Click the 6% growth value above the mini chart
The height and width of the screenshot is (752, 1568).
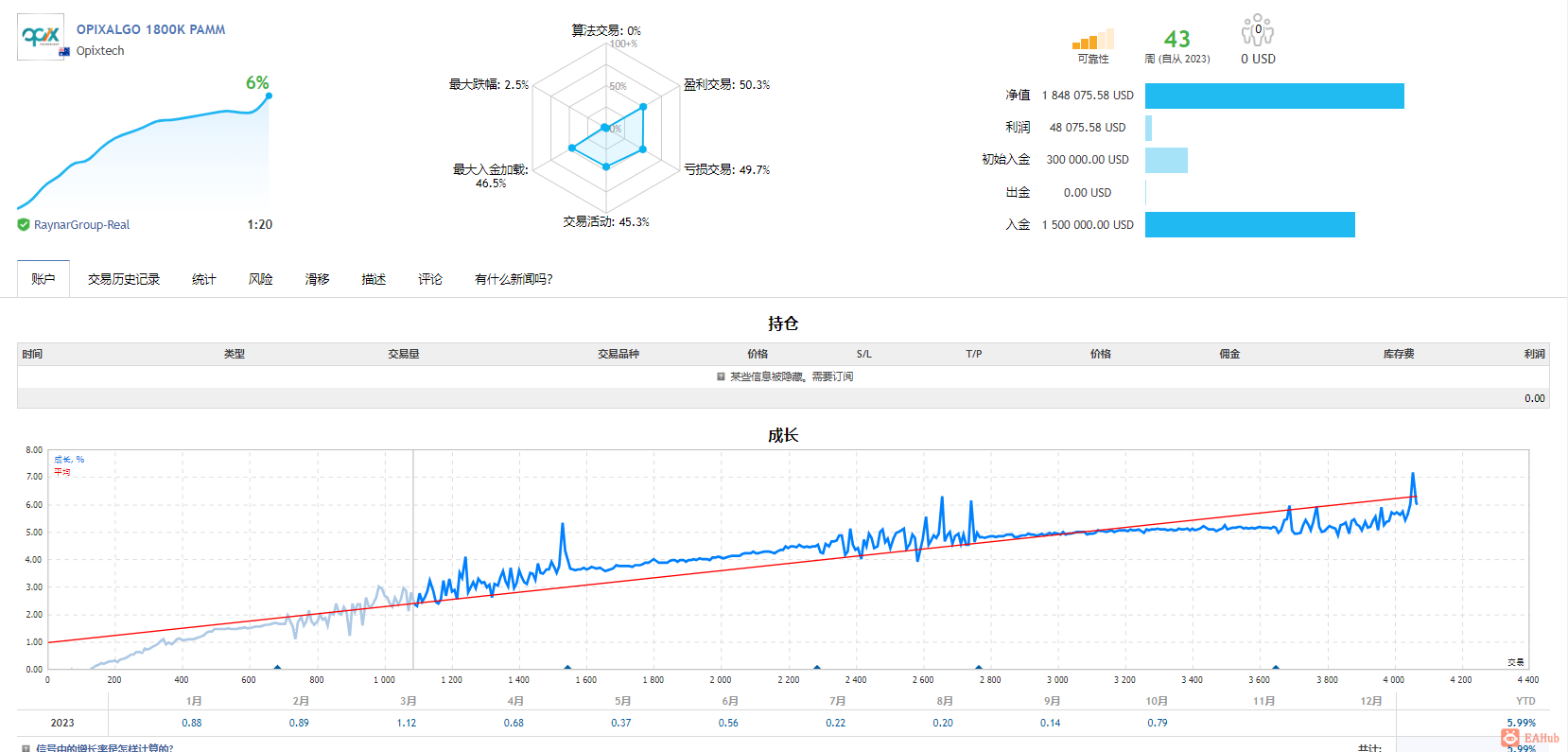(257, 82)
